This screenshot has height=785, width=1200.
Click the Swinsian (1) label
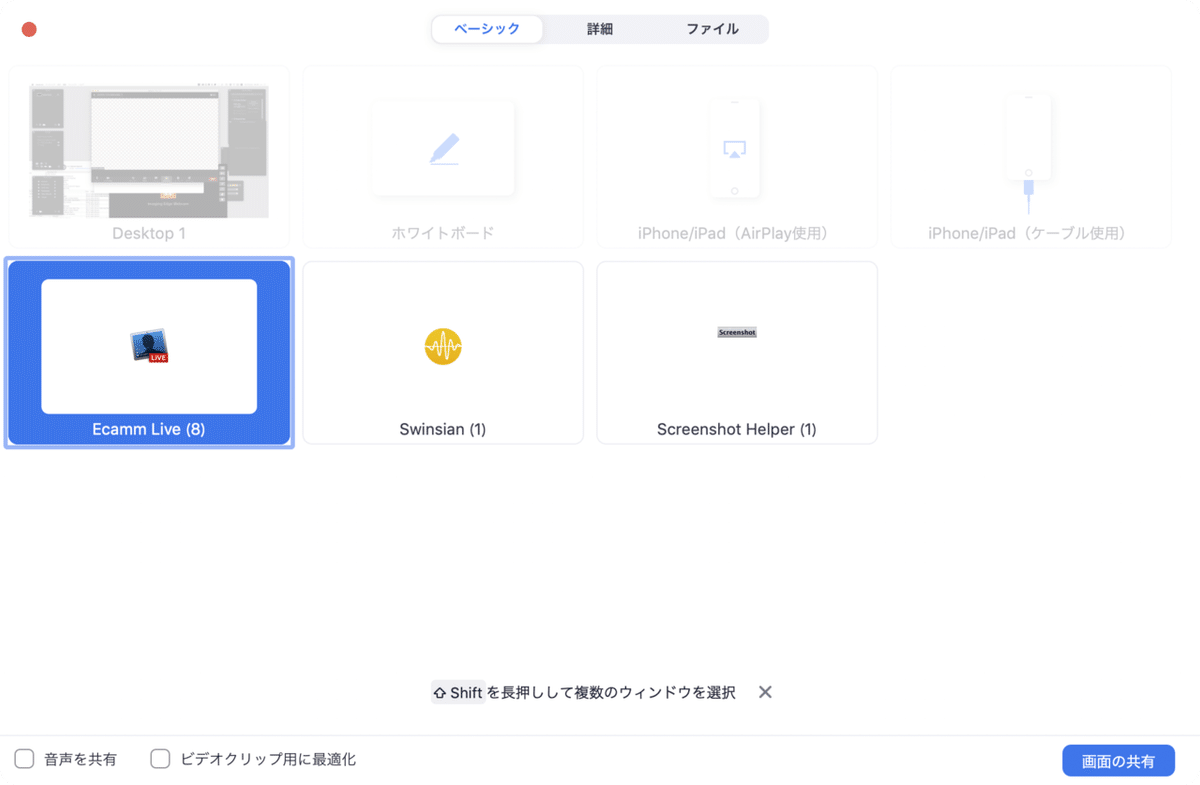click(443, 429)
